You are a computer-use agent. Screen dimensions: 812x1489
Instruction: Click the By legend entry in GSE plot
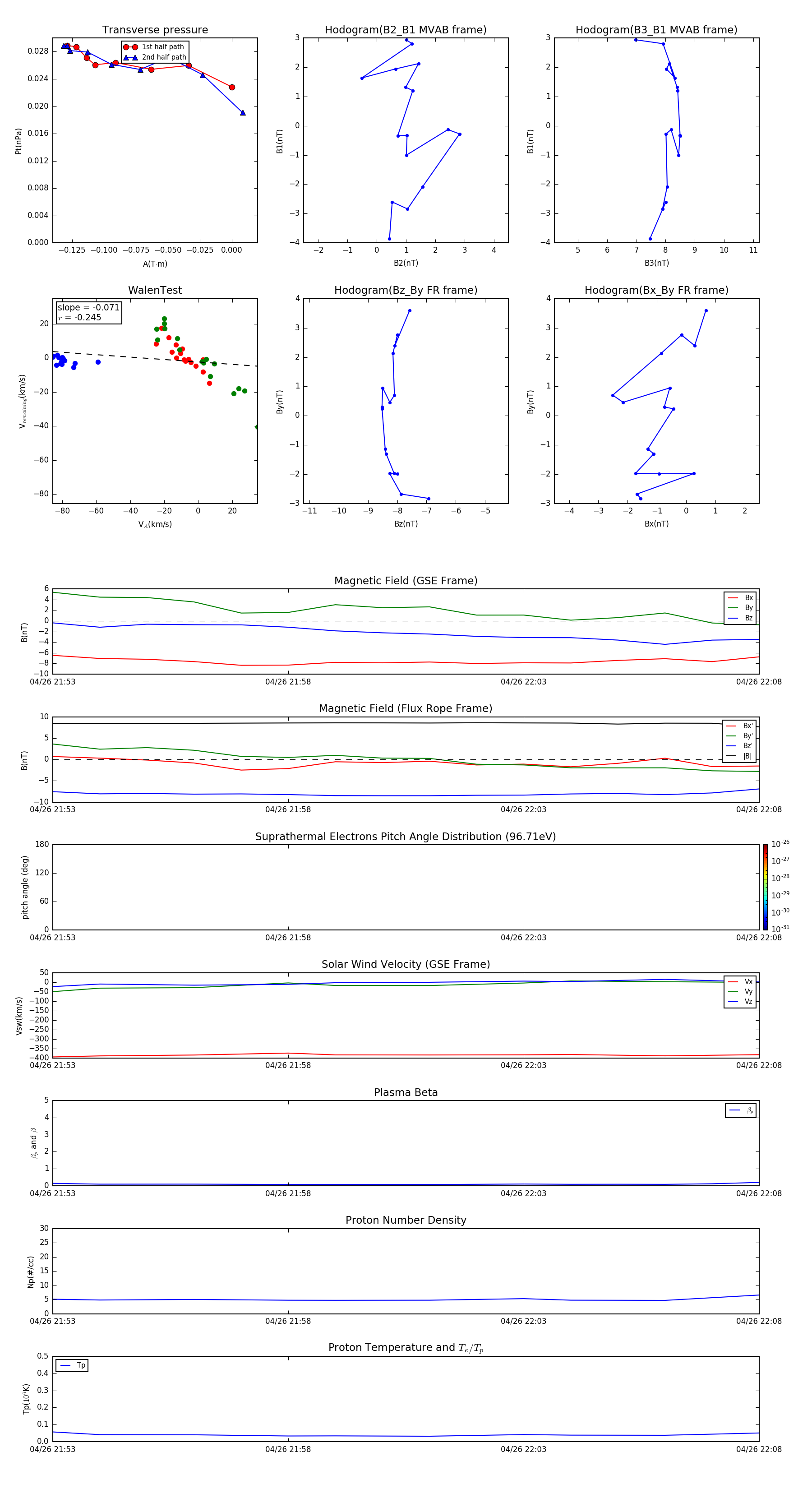pos(740,607)
